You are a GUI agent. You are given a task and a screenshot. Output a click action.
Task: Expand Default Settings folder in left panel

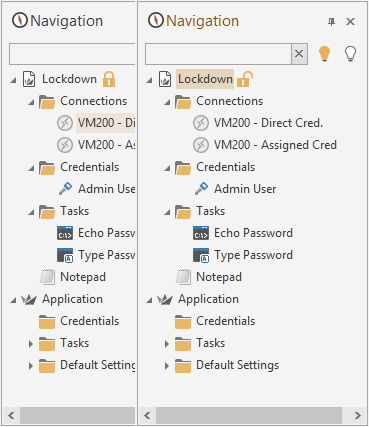(x=31, y=366)
